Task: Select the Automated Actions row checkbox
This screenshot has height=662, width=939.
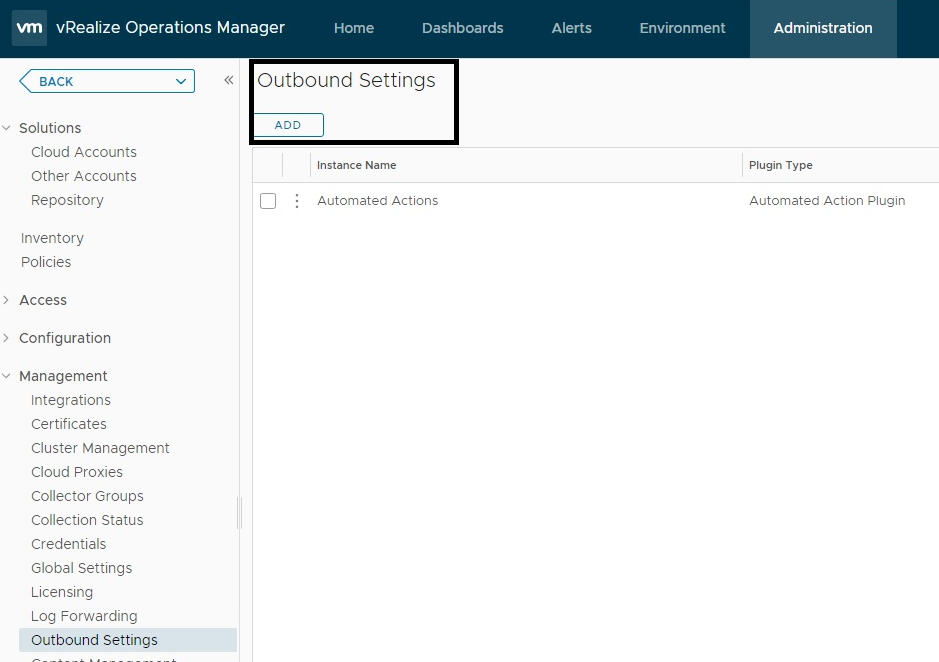Action: pyautogui.click(x=268, y=201)
